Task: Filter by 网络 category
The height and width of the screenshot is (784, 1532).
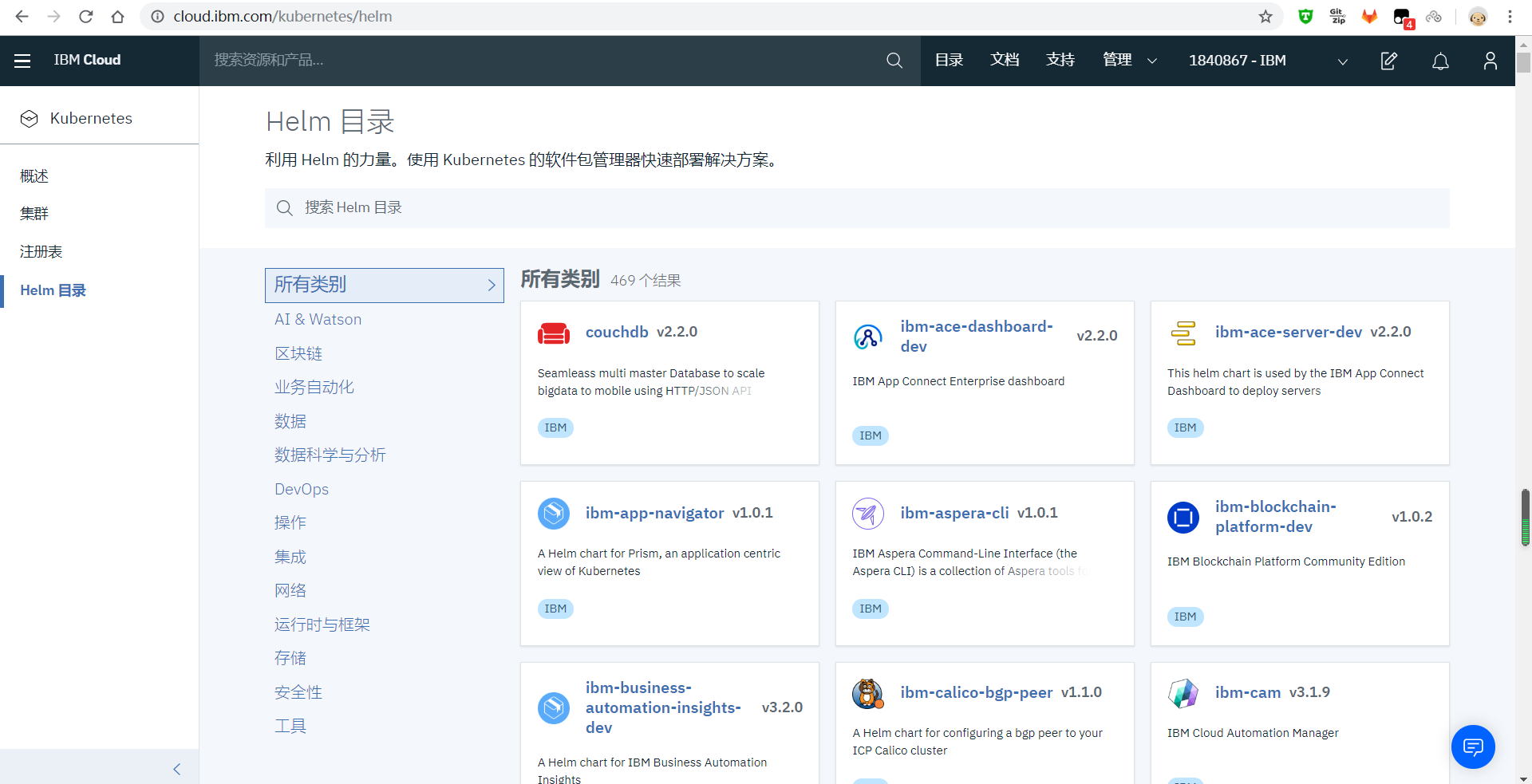Action: [x=290, y=591]
